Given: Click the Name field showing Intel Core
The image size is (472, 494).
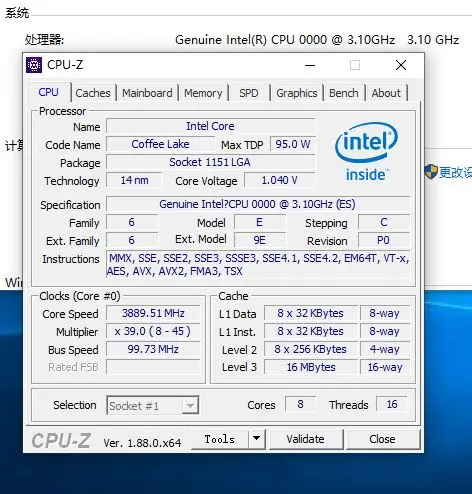Looking at the screenshot, I should [210, 126].
